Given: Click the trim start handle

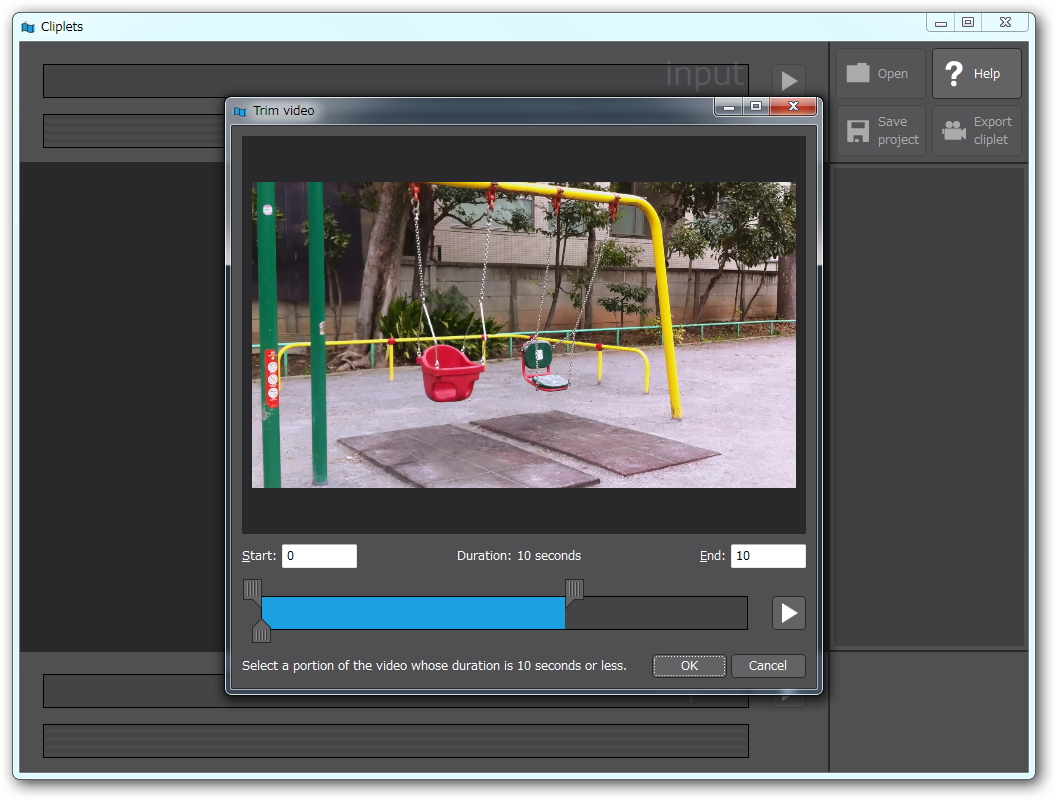Looking at the screenshot, I should [252, 591].
